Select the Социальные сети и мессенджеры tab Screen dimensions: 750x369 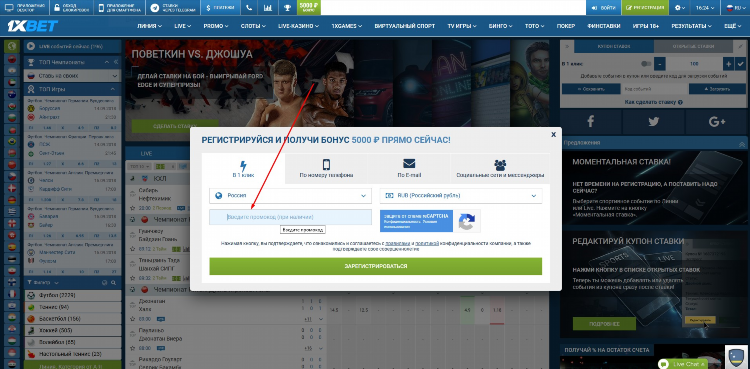tap(500, 168)
